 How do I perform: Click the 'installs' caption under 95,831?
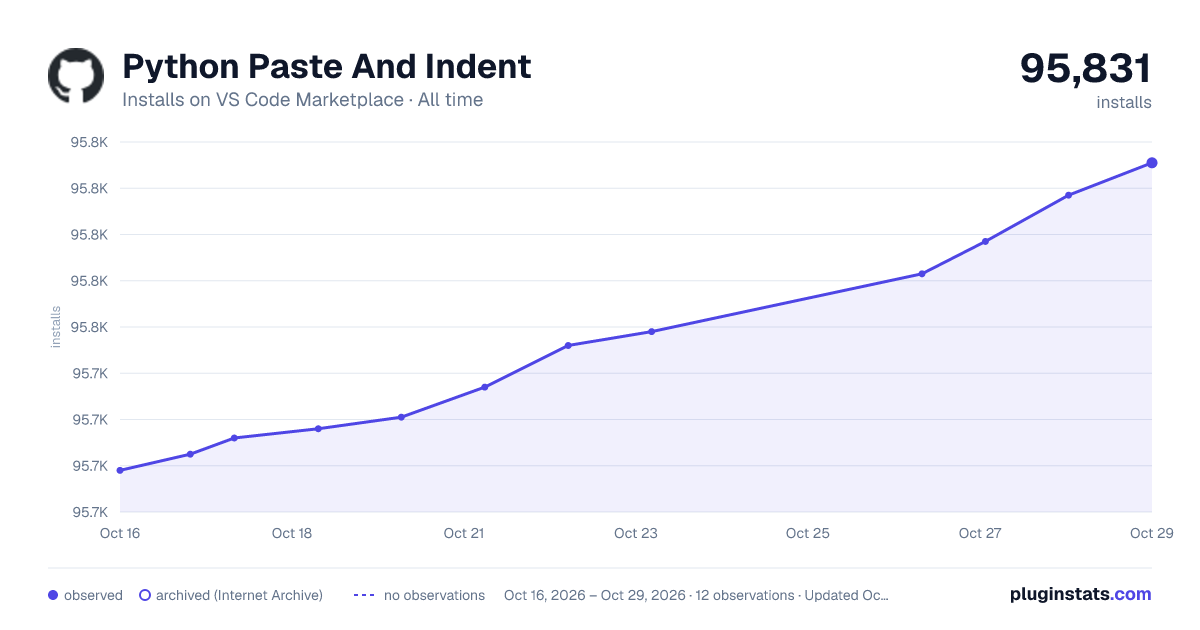click(1124, 102)
